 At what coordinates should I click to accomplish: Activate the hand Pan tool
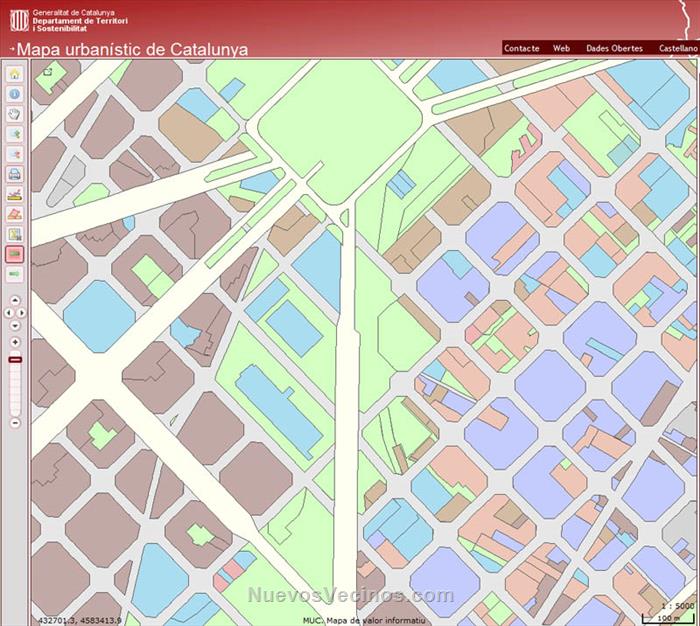point(15,114)
